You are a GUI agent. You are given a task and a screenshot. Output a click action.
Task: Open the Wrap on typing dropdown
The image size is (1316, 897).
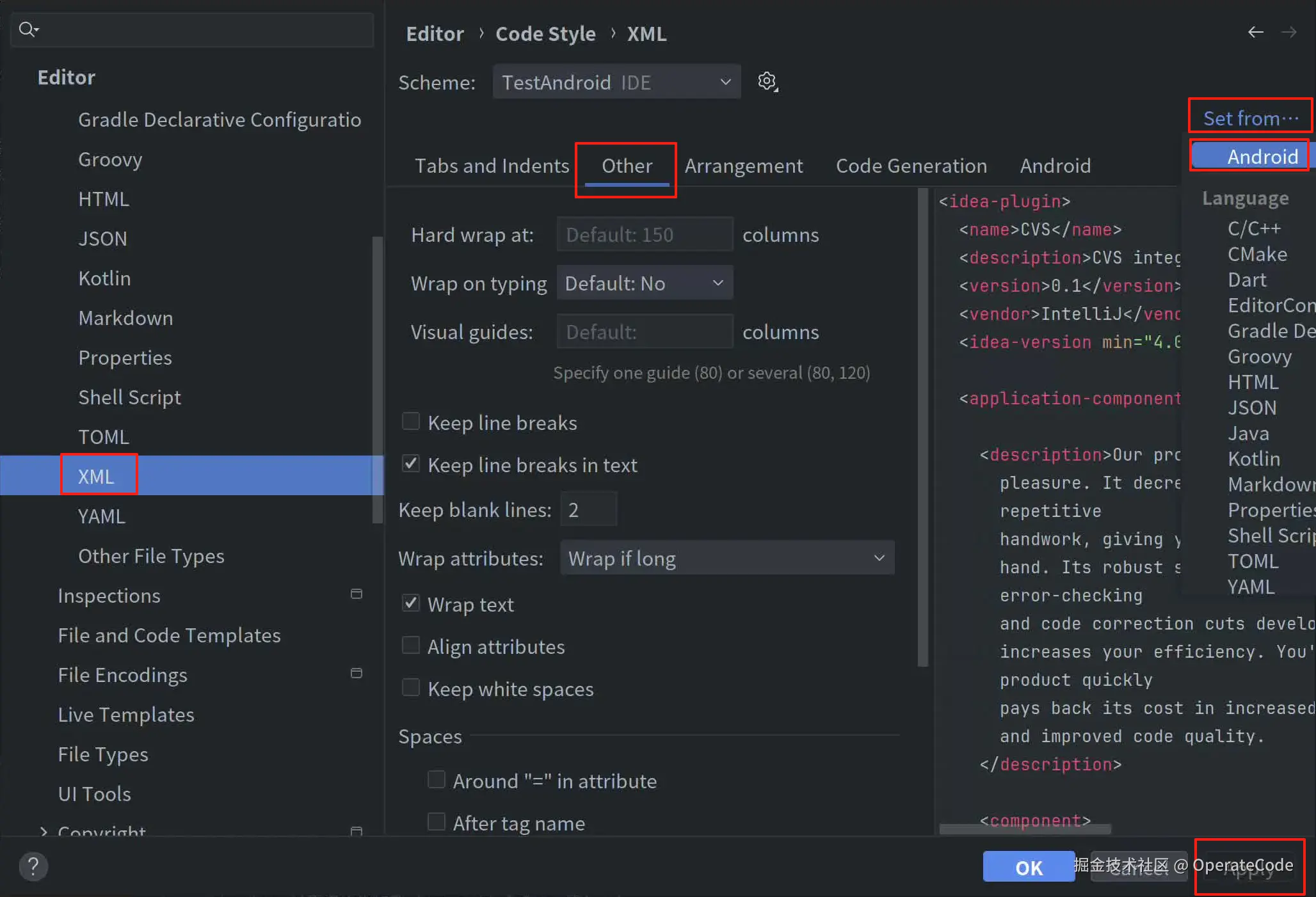[x=644, y=283]
